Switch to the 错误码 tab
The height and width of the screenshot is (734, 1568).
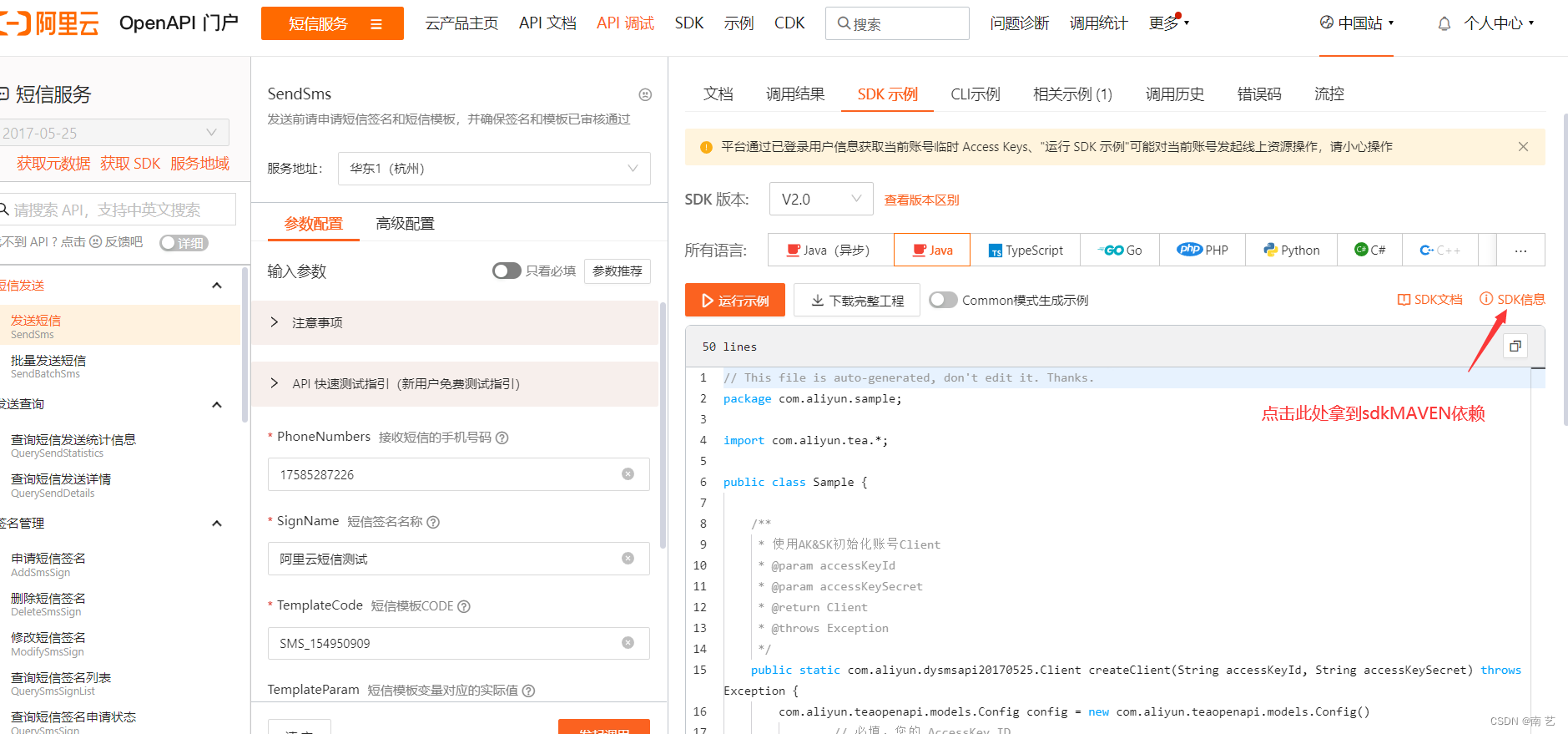tap(1259, 94)
